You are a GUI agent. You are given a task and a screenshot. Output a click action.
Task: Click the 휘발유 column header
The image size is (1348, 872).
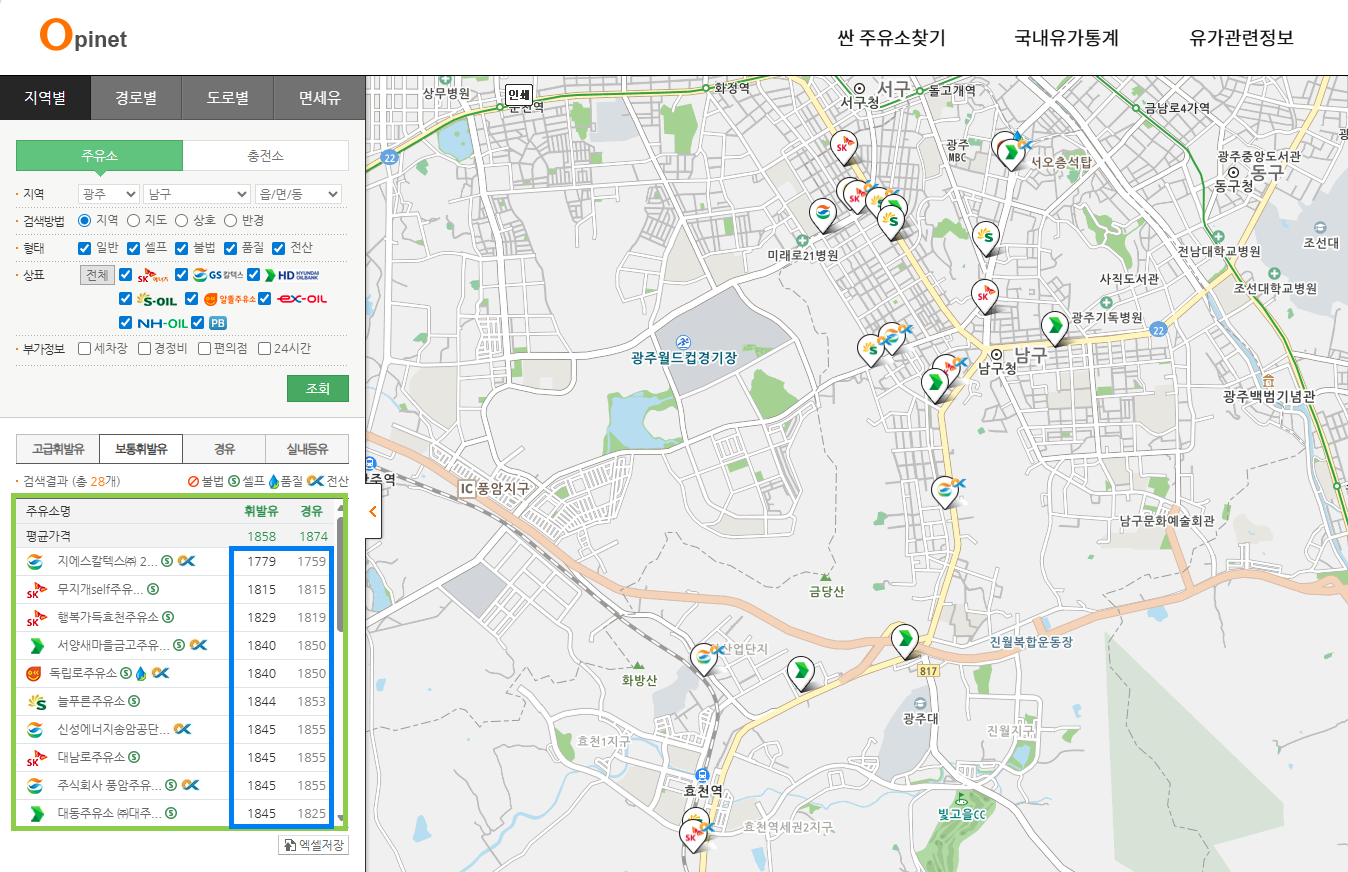pyautogui.click(x=261, y=511)
